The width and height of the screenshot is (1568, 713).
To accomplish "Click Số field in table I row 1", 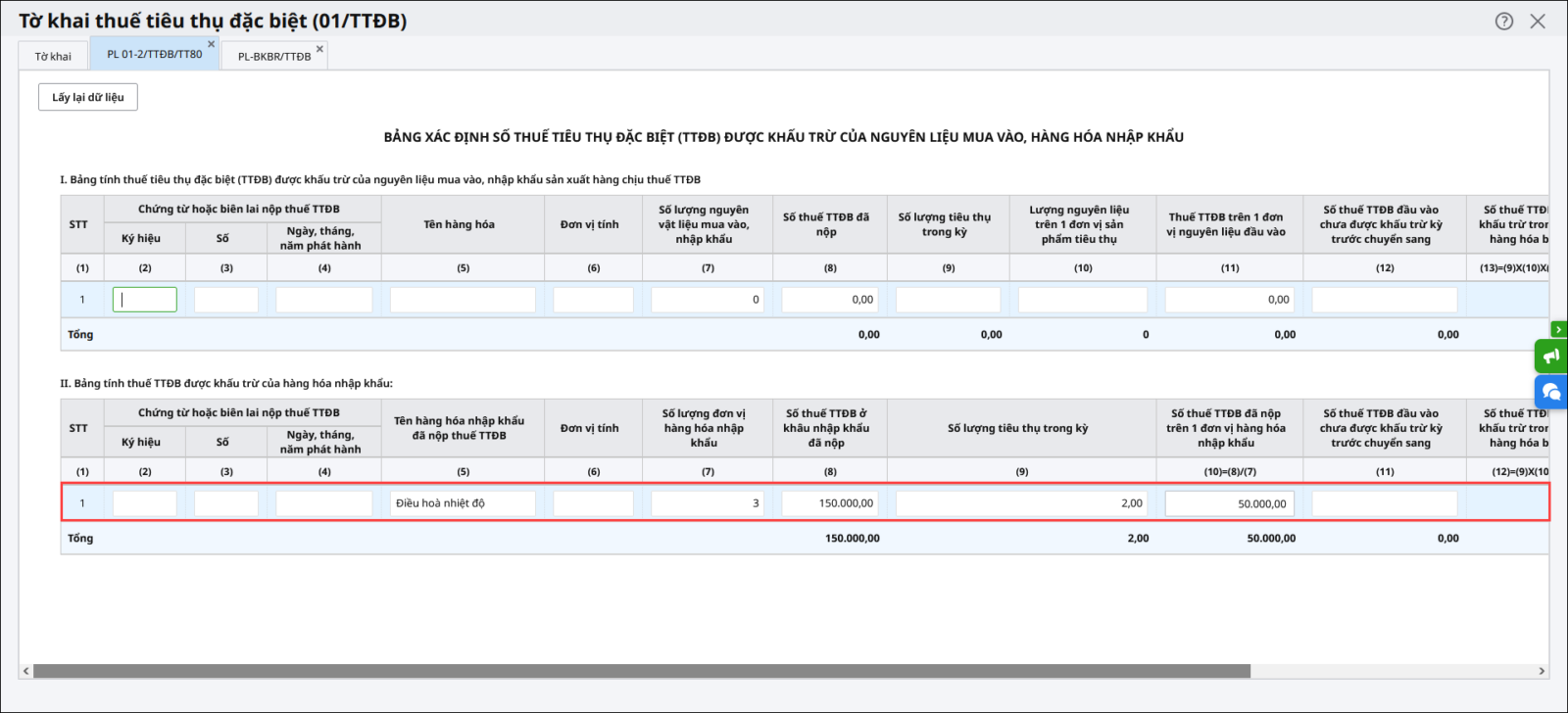I will point(226,300).
